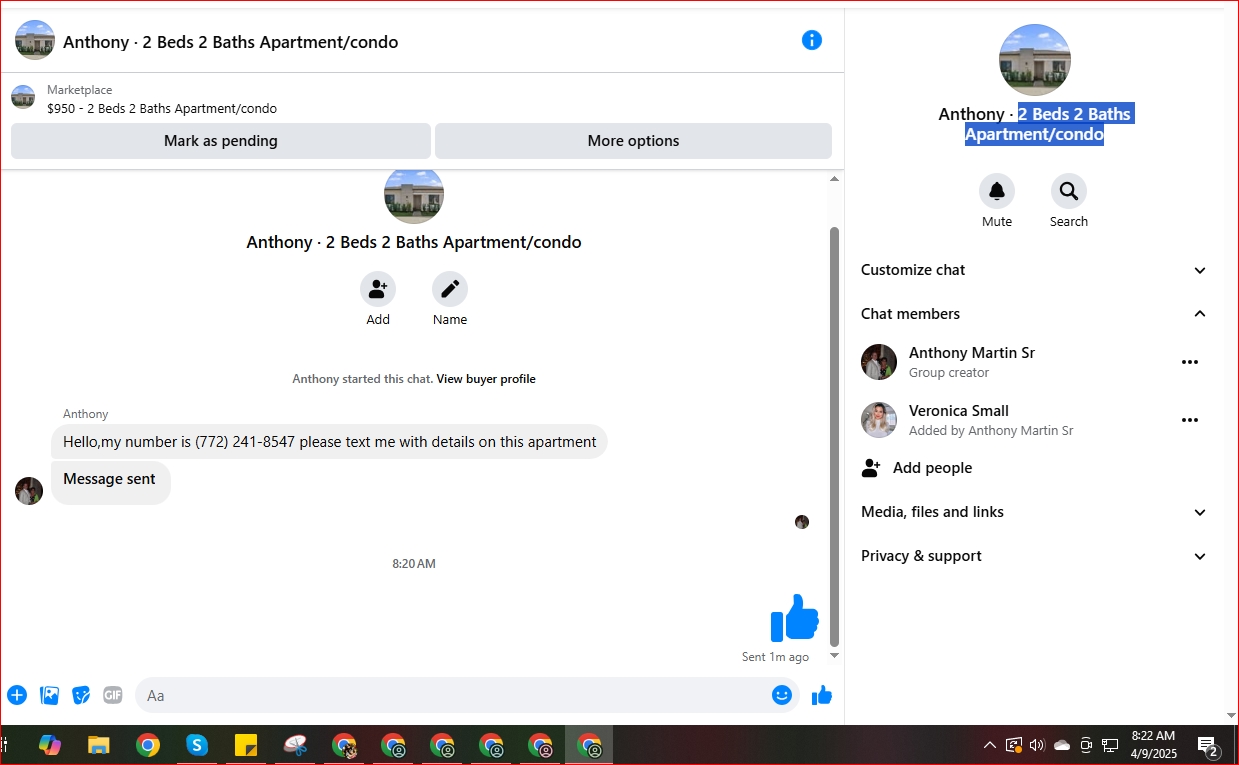
Task: Click the highlighted chat title in the right panel
Action: point(1035,124)
